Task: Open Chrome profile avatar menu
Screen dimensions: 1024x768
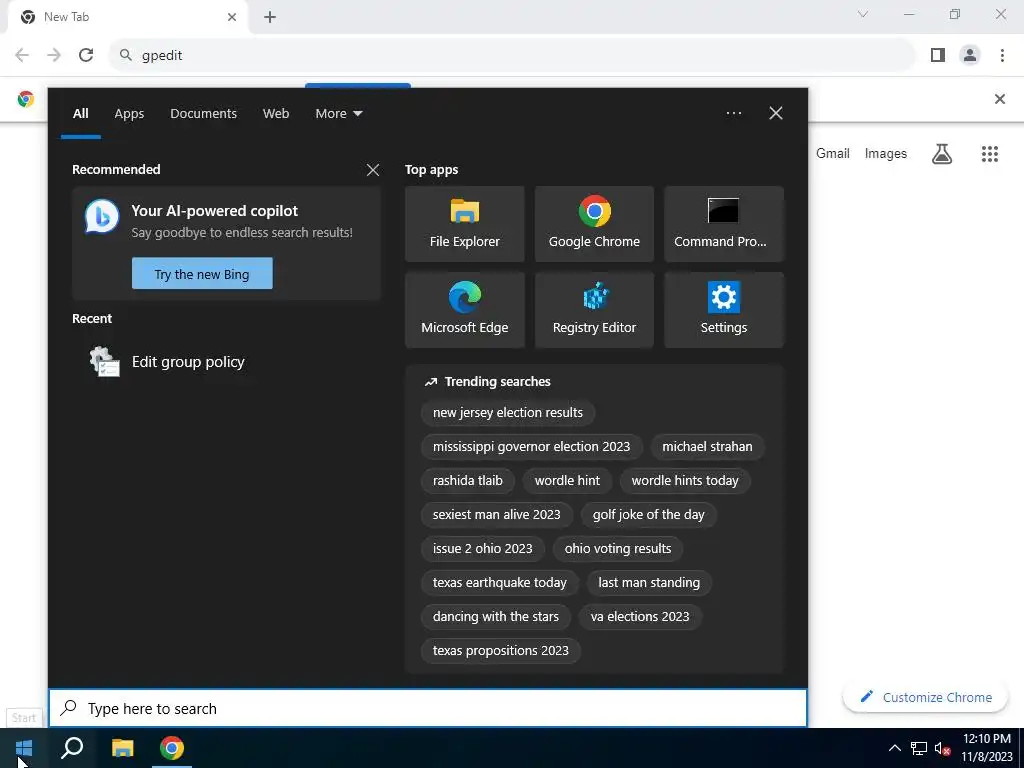Action: [970, 55]
